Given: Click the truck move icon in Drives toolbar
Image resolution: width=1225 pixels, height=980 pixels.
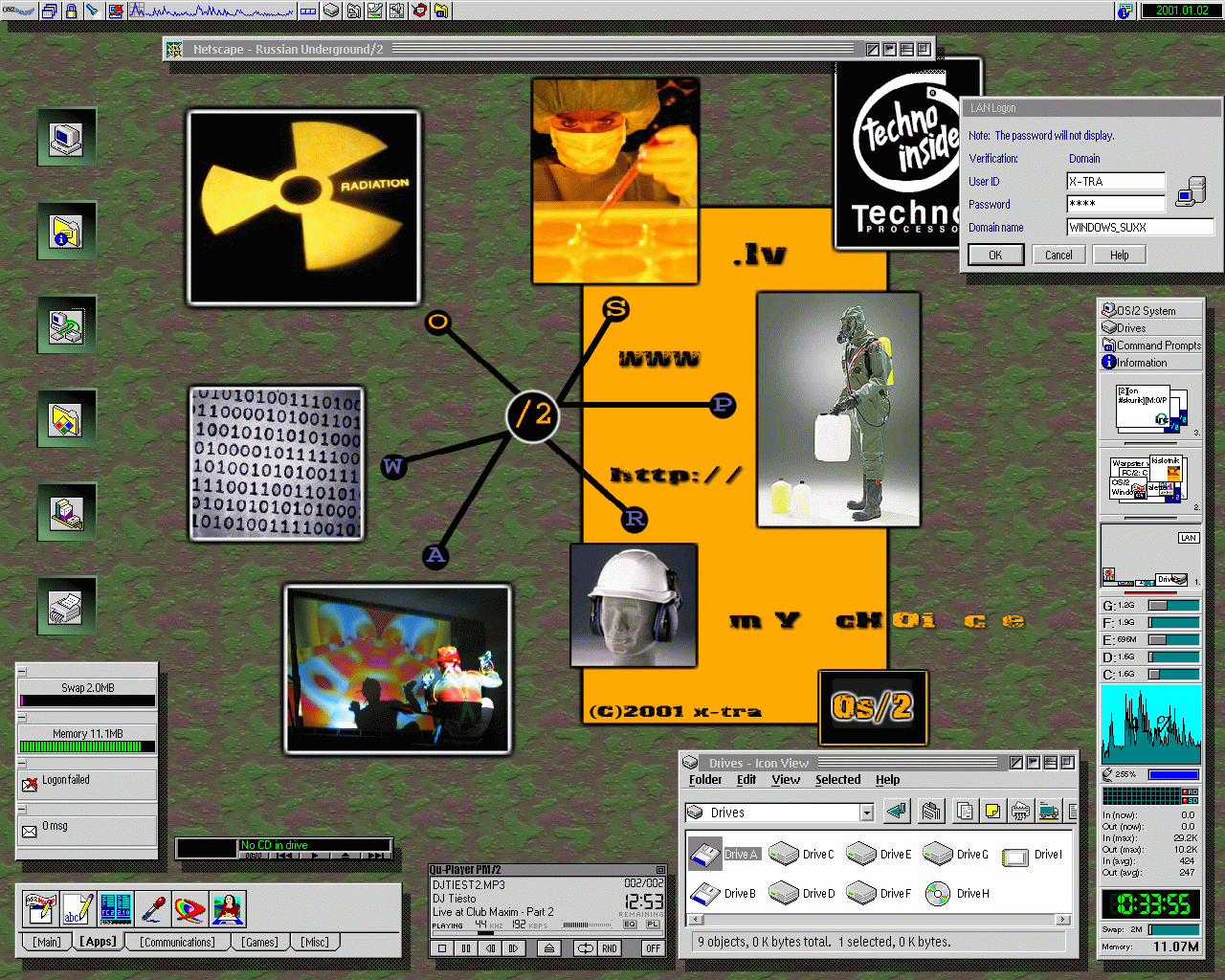Looking at the screenshot, I should pos(1049,812).
